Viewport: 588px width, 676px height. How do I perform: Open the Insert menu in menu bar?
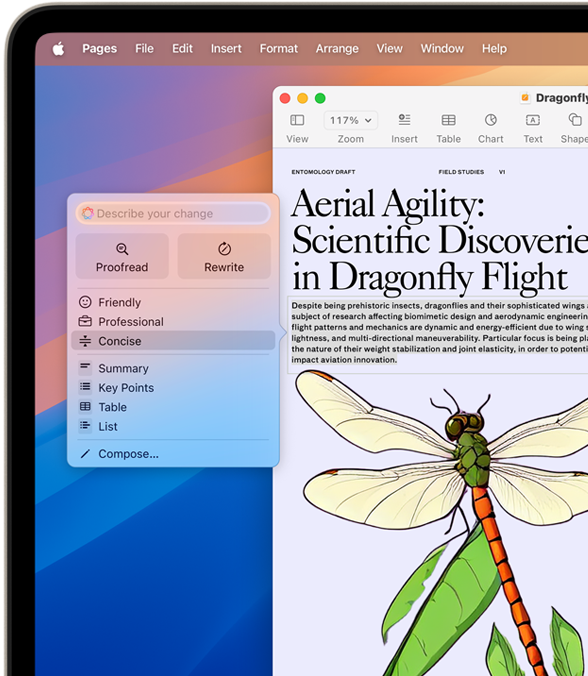point(226,49)
